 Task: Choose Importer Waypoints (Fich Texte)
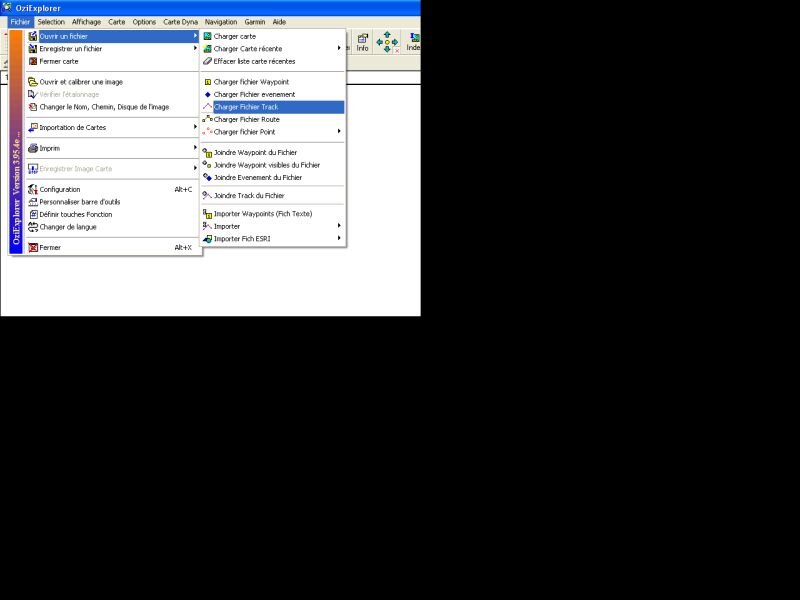point(273,214)
